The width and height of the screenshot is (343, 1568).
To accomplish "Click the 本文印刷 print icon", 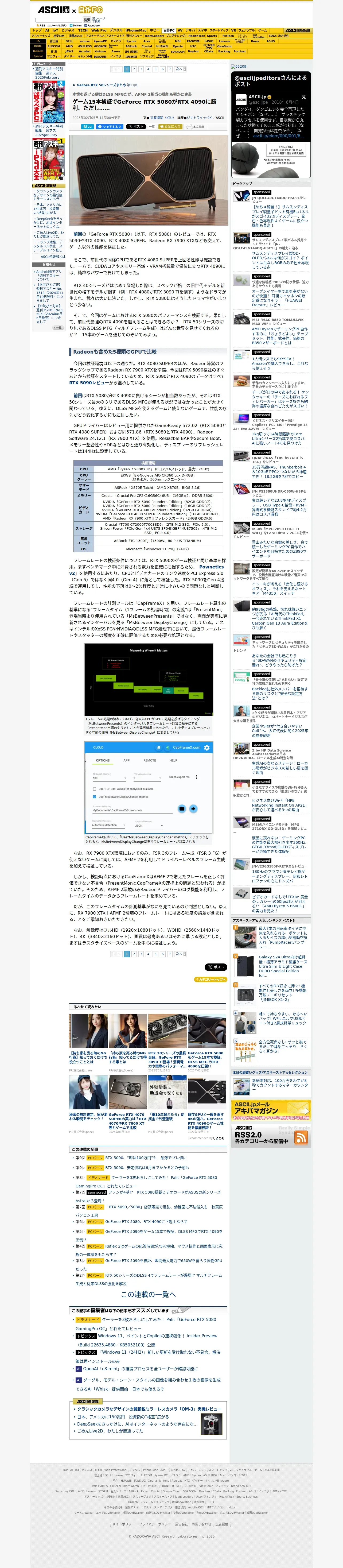I will (196, 127).
